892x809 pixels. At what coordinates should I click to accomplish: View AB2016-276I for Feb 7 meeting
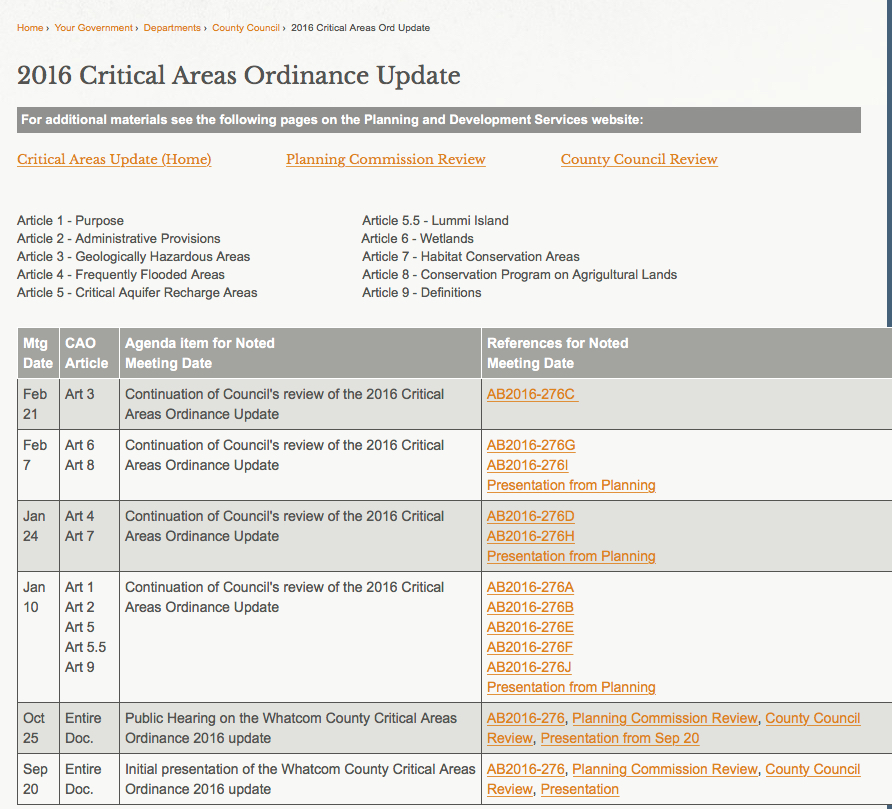[x=526, y=465]
